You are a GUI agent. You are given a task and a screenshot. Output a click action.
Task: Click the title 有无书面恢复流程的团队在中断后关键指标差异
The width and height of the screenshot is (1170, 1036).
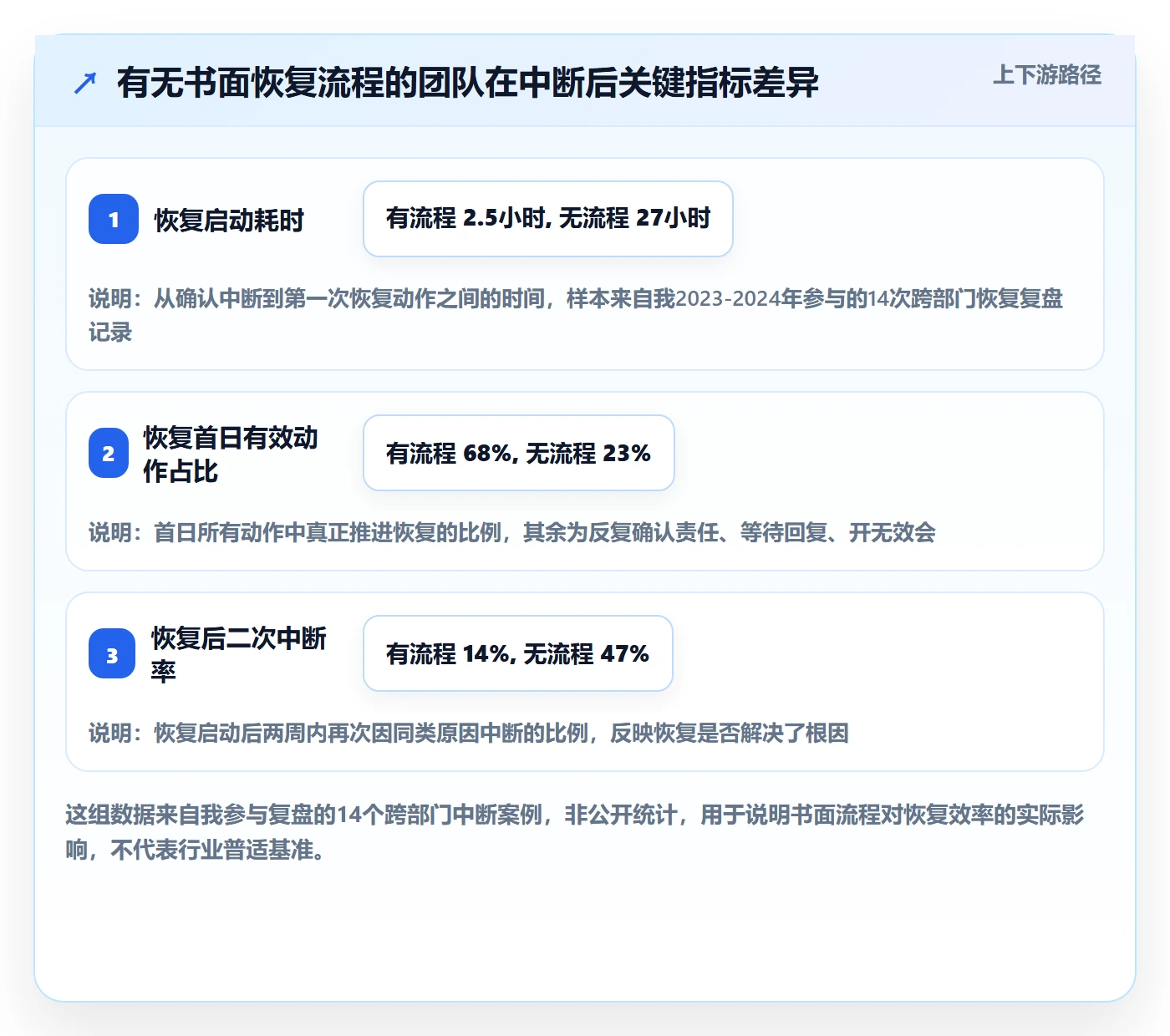coord(468,83)
